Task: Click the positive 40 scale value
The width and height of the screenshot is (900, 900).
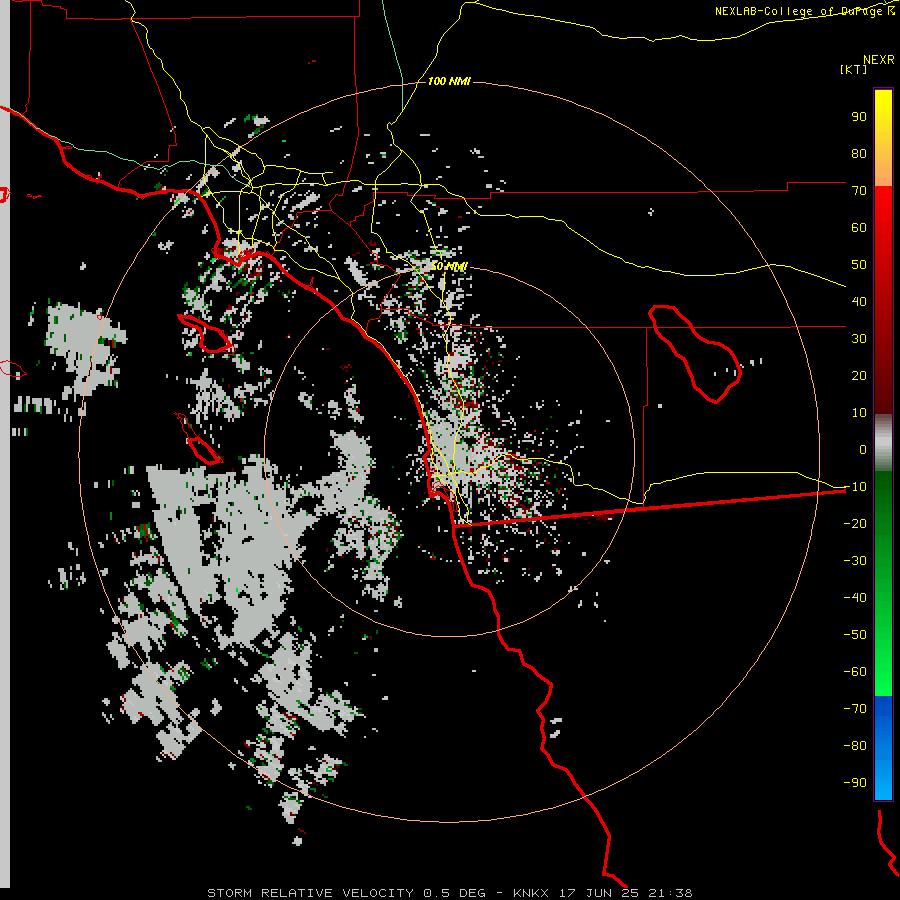Action: 859,301
